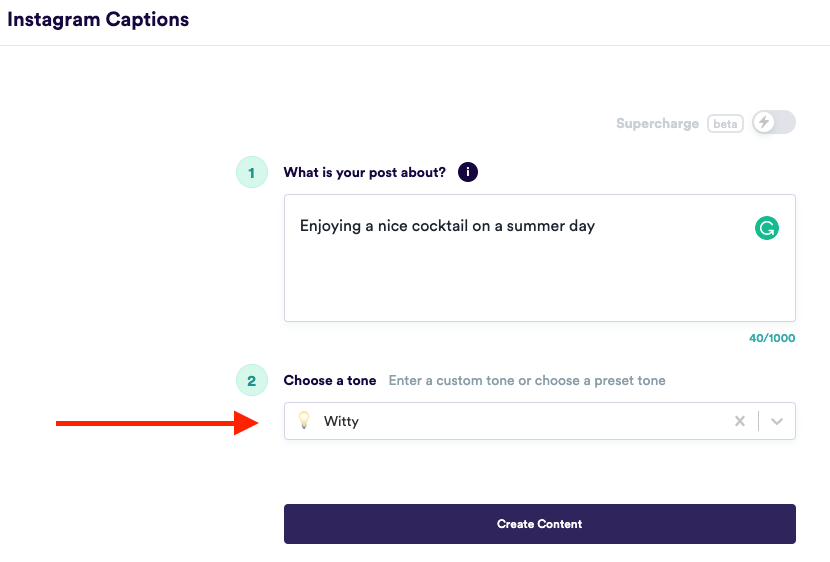The image size is (830, 562).
Task: Click the lightbulb icon next to Witty
Action: pos(305,421)
